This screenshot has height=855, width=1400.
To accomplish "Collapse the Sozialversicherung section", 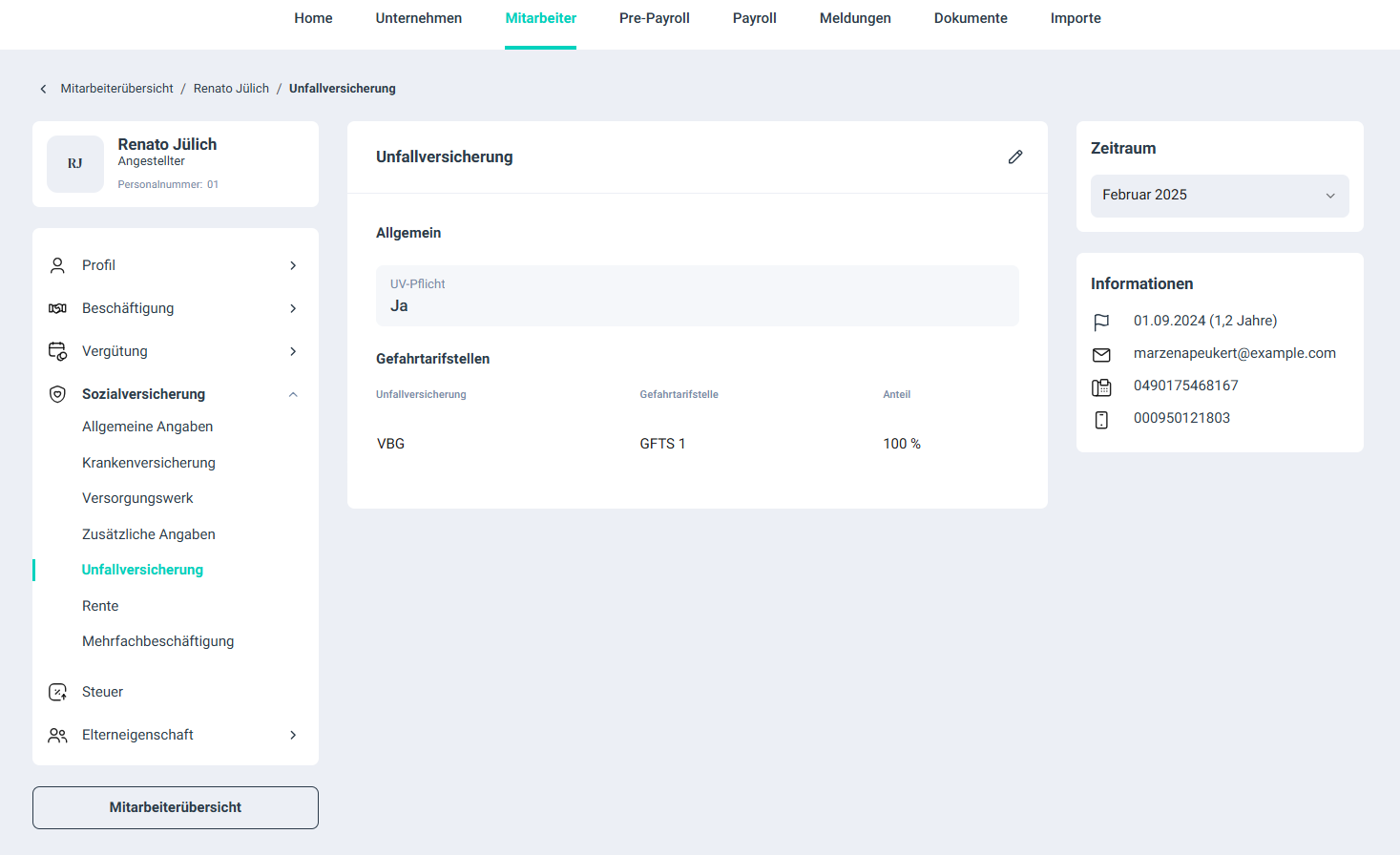I will click(x=293, y=394).
